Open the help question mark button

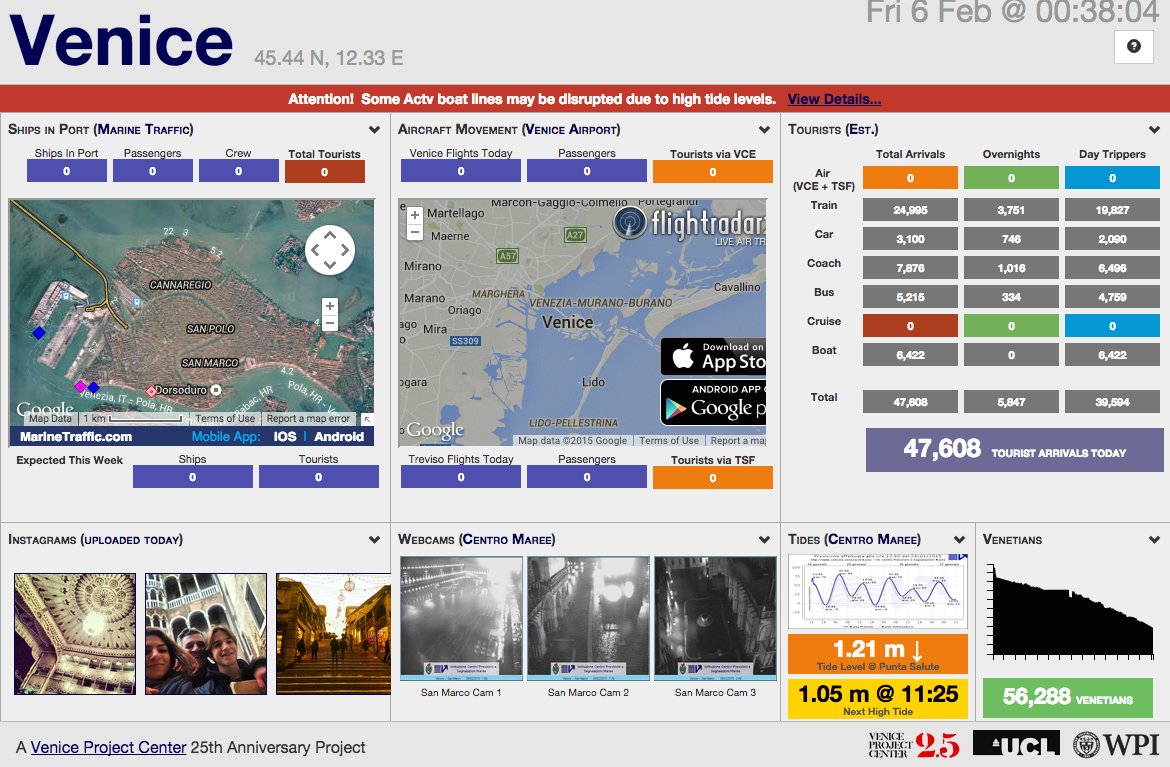pos(1133,46)
